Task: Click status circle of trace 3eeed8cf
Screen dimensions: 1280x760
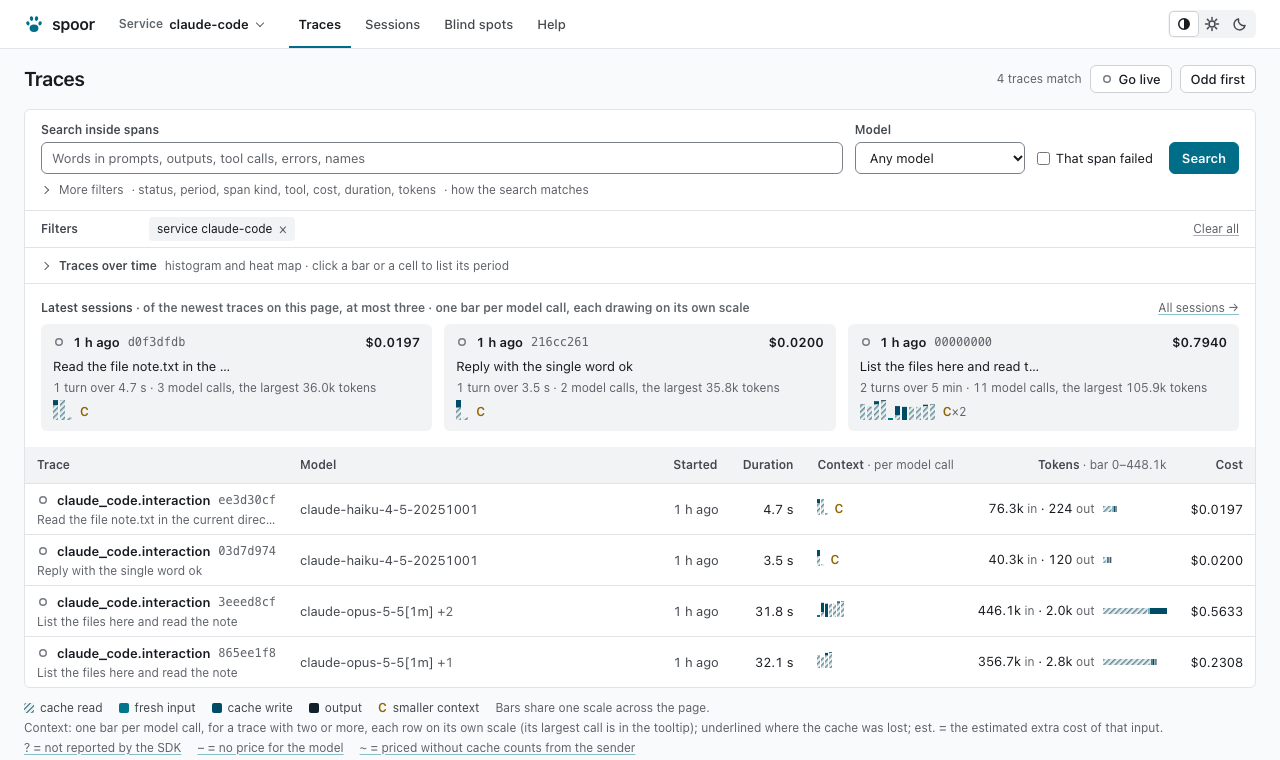Action: tap(43, 602)
